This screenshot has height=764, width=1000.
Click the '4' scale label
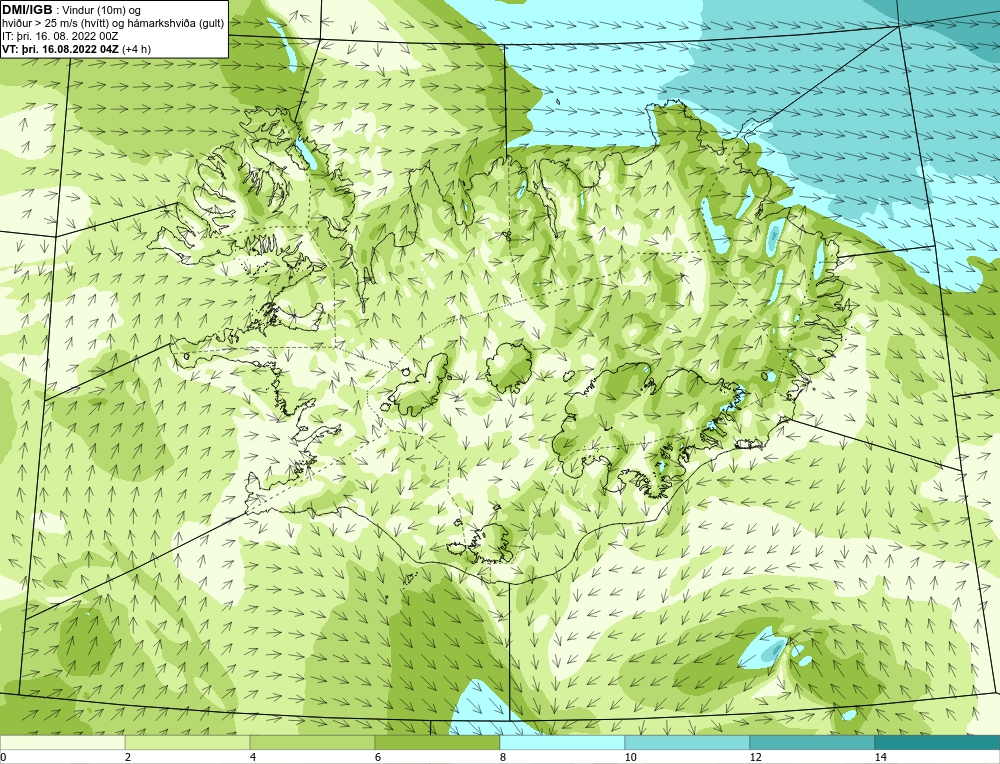point(253,757)
